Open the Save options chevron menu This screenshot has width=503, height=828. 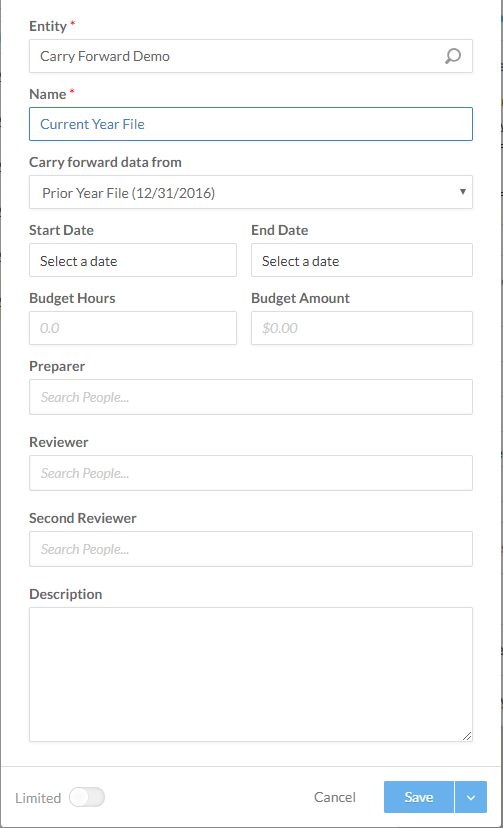pos(471,797)
